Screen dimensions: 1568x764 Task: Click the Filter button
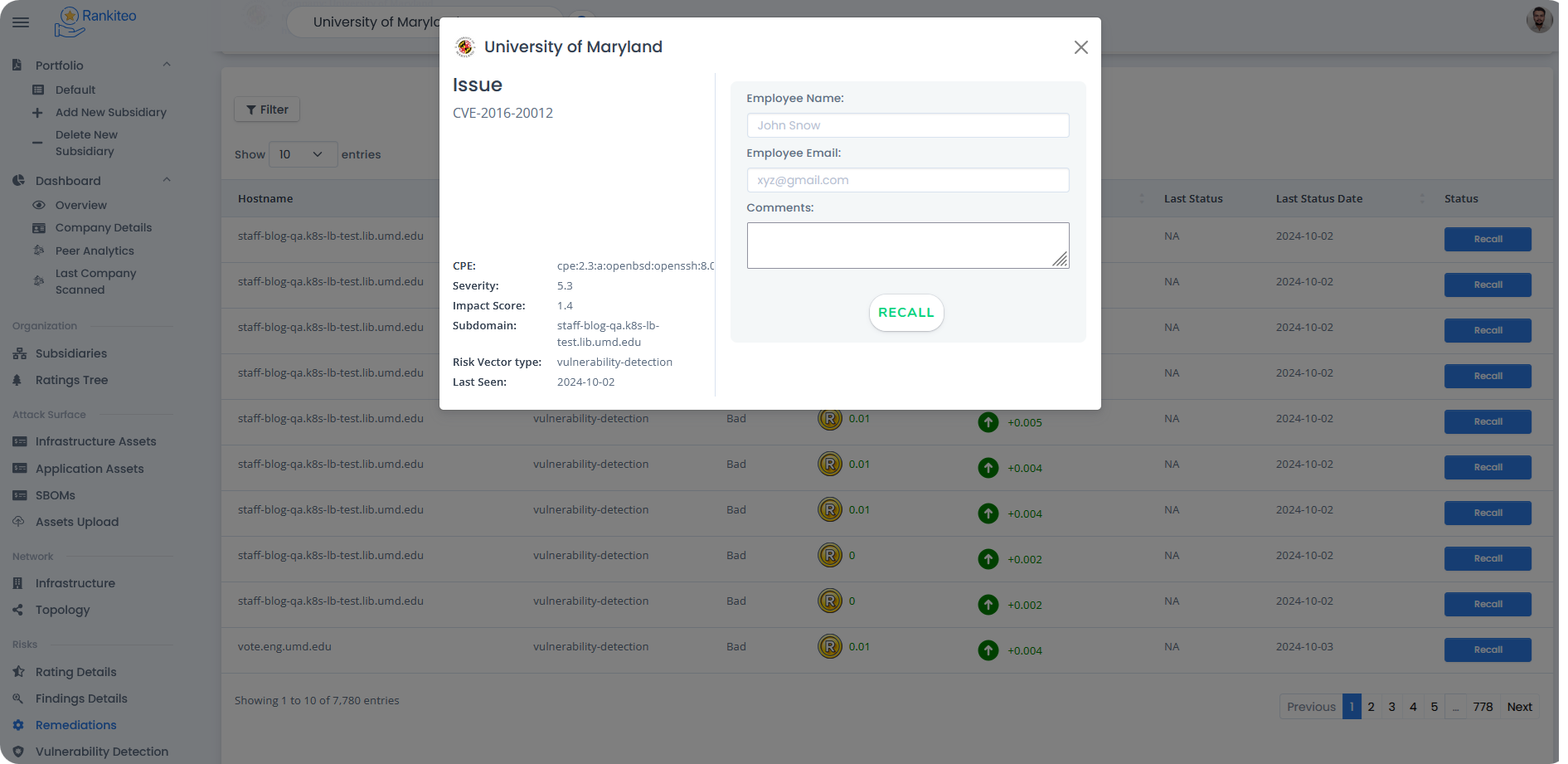point(267,109)
